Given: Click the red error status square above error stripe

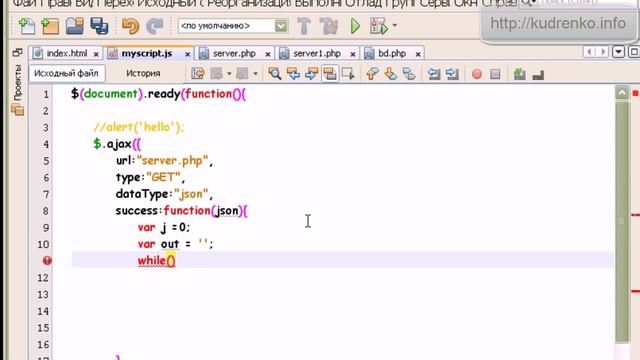Looking at the screenshot, I should click(x=635, y=93).
